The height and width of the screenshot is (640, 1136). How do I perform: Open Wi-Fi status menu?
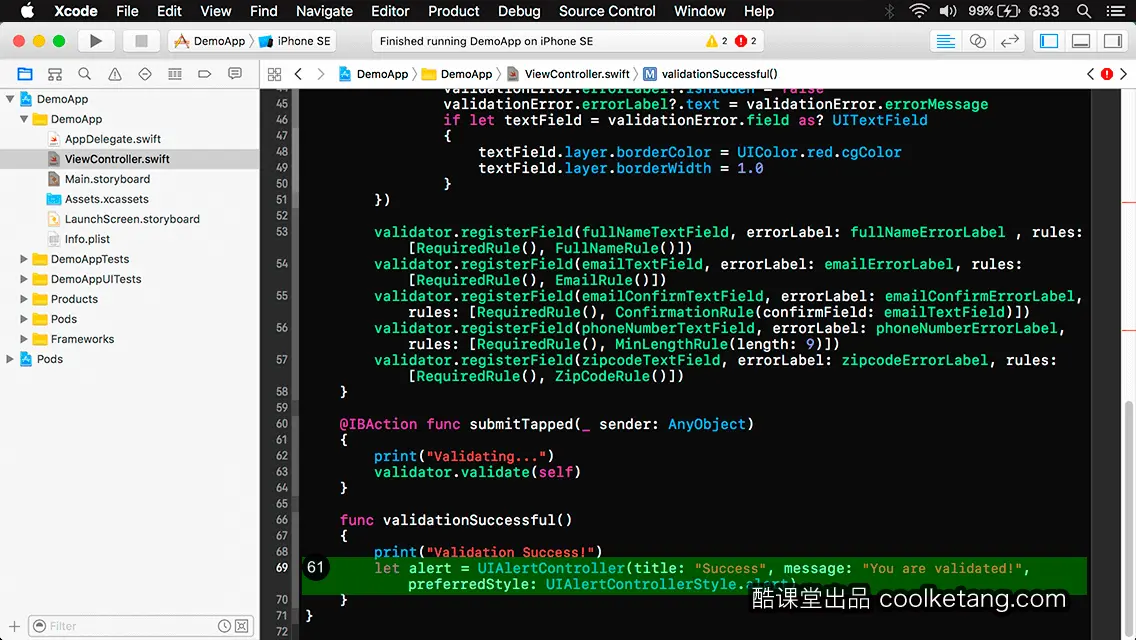coord(919,11)
